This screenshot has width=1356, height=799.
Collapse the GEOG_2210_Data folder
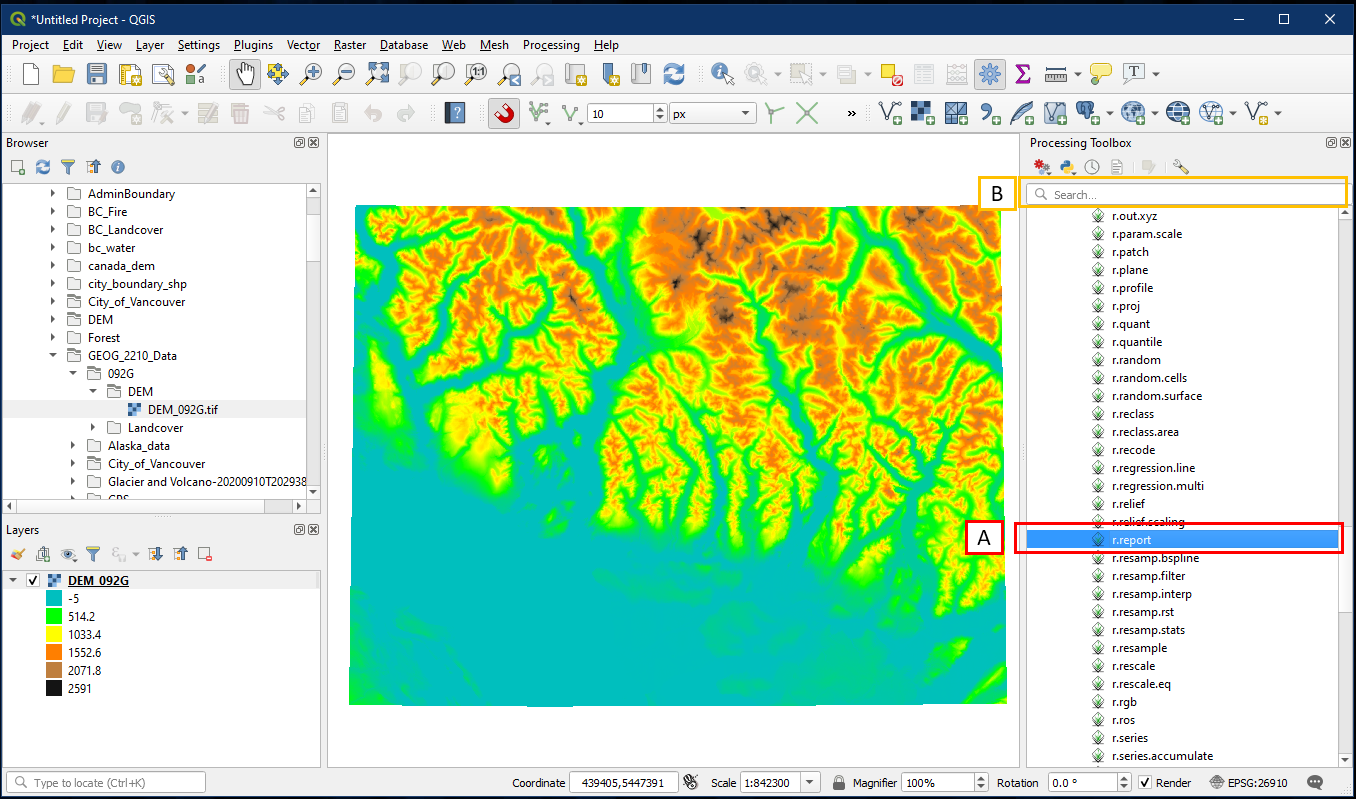[53, 356]
